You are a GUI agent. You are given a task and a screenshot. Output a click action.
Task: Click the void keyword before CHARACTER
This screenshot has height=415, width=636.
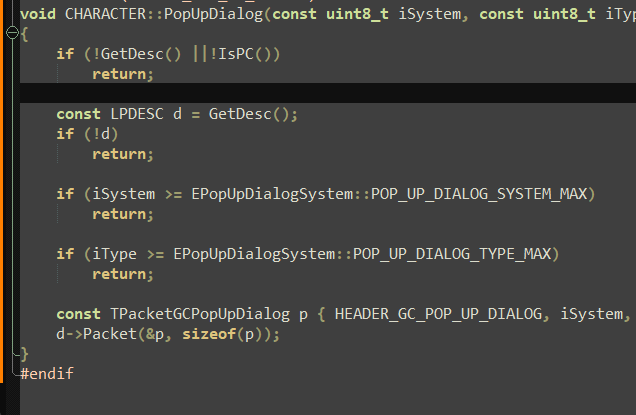point(38,14)
